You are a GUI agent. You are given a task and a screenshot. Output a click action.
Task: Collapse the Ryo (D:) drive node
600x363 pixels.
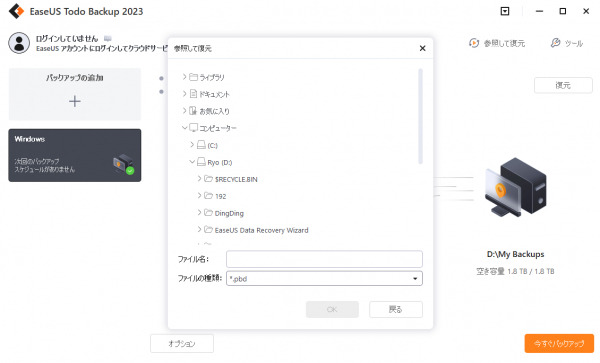(x=192, y=162)
